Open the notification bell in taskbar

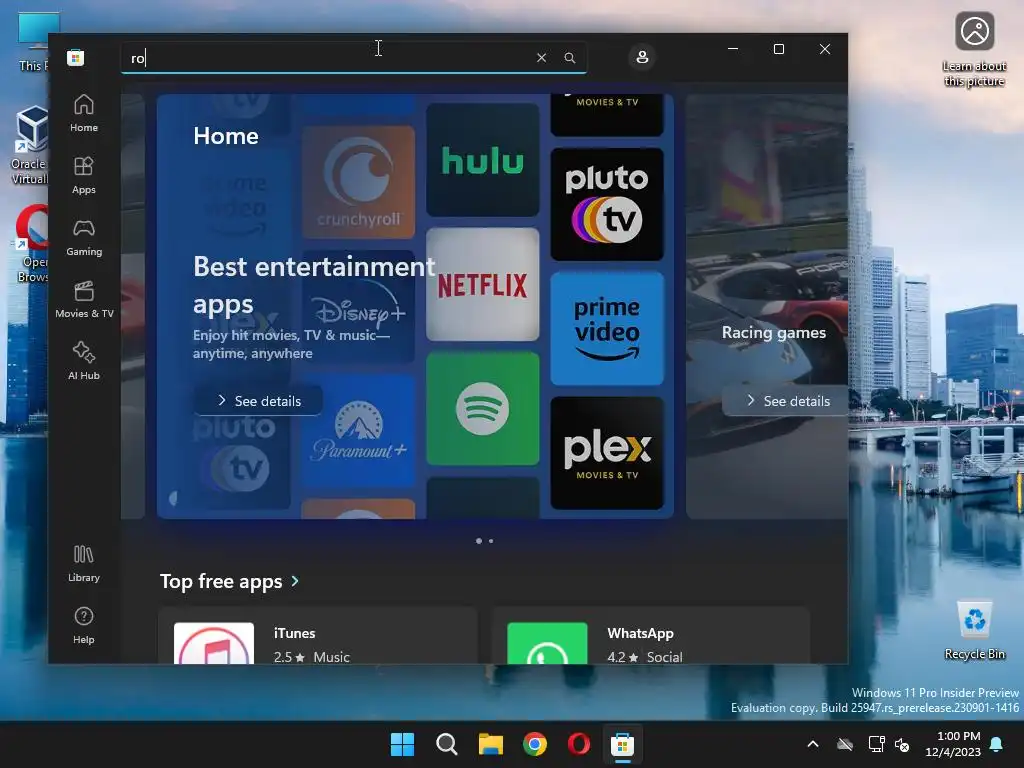(997, 744)
